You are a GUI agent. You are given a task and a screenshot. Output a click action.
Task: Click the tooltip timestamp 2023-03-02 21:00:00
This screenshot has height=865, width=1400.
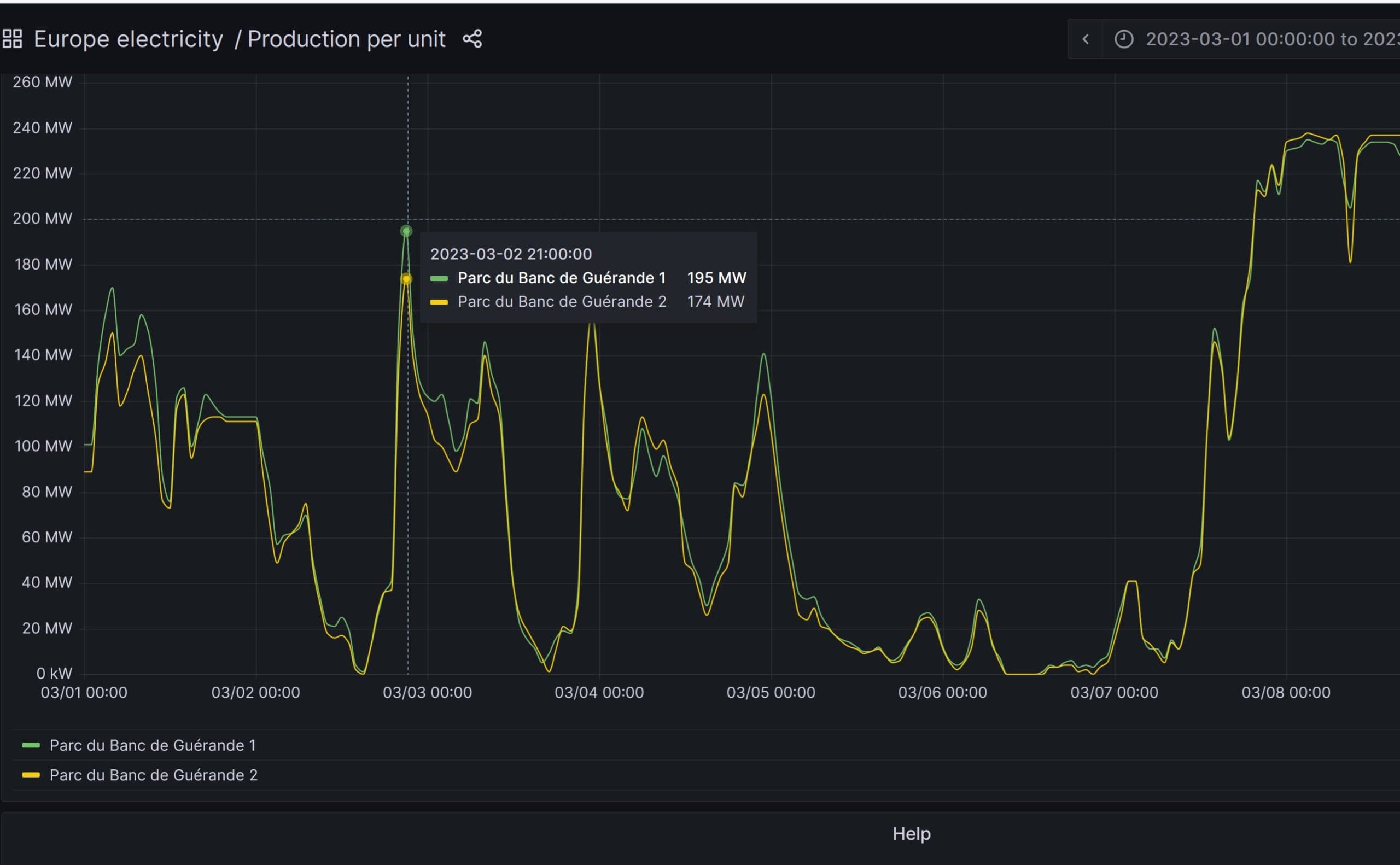[511, 254]
